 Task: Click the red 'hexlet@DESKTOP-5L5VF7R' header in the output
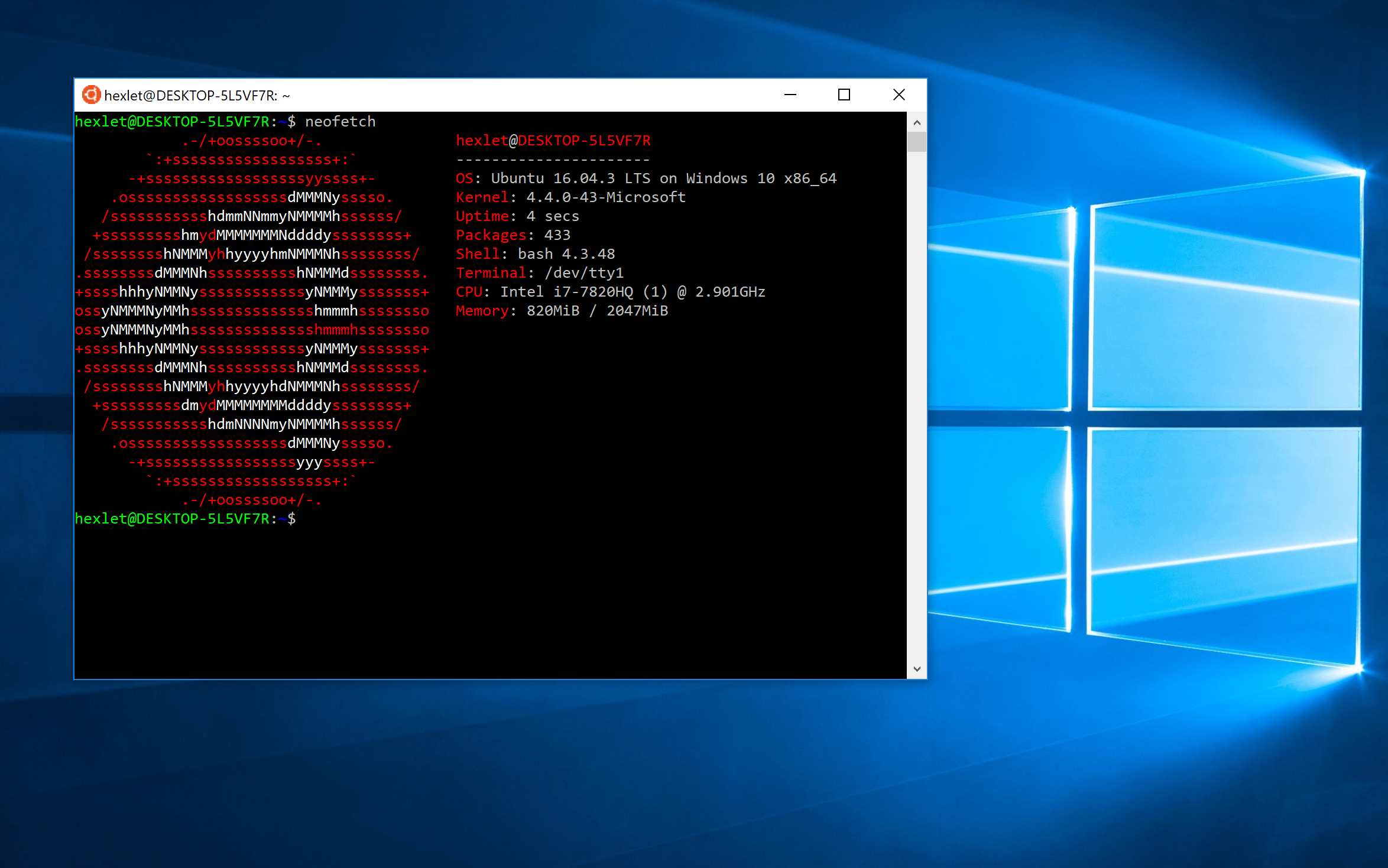(x=553, y=141)
